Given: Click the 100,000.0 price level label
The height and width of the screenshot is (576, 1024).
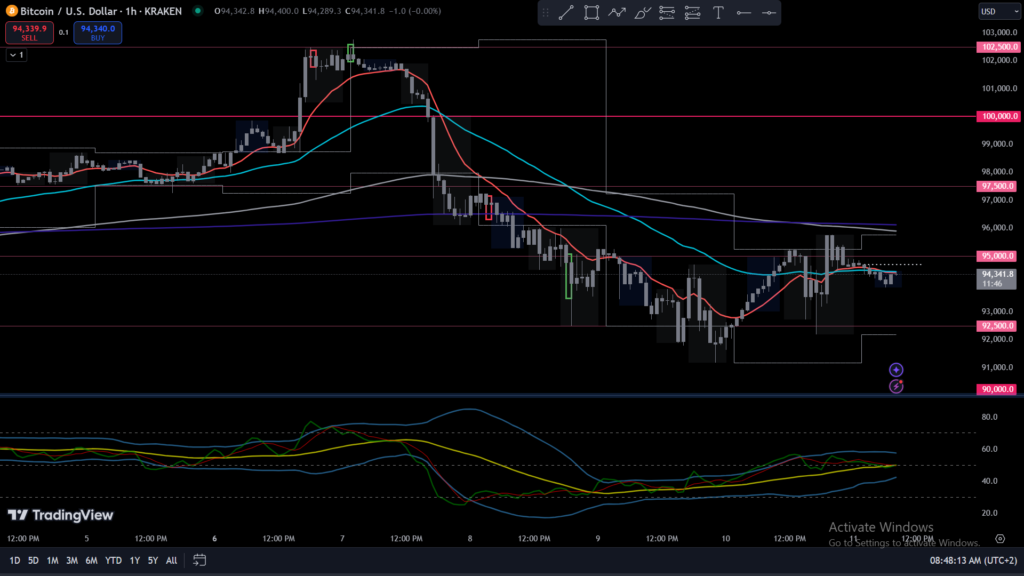Looking at the screenshot, I should [996, 117].
